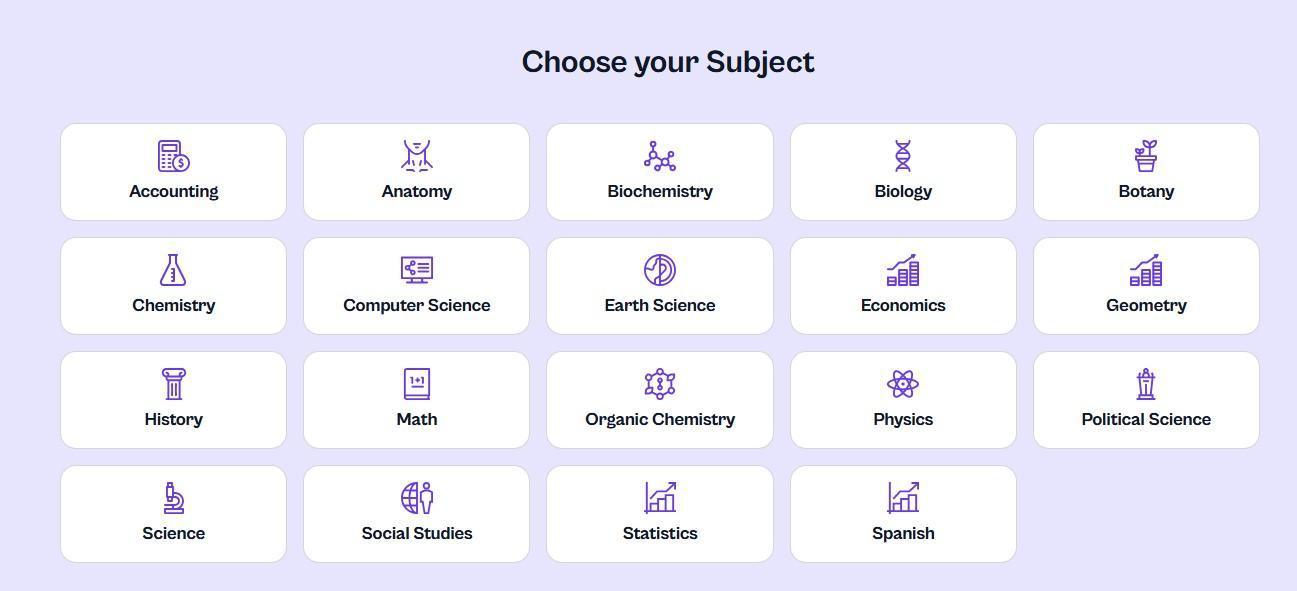Choose Spanish from the subject grid

pos(902,514)
